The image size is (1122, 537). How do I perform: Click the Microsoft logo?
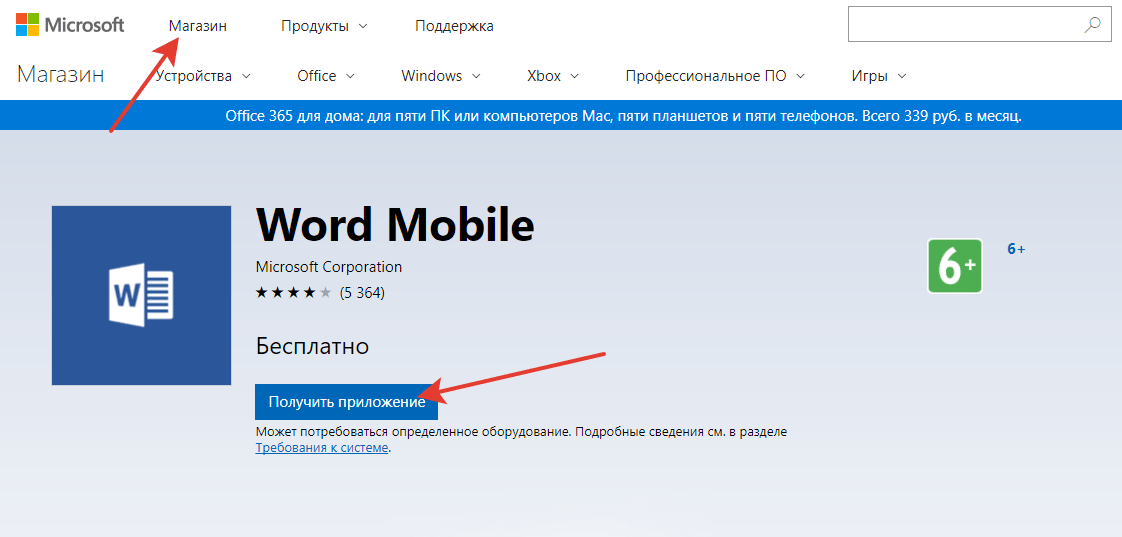pyautogui.click(x=70, y=25)
